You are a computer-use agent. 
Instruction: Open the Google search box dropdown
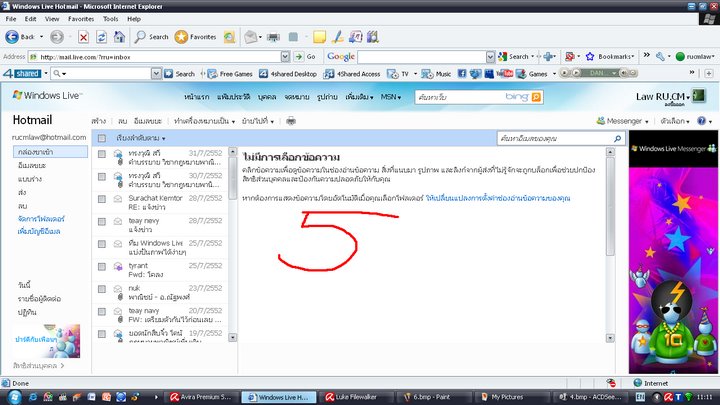click(x=490, y=56)
